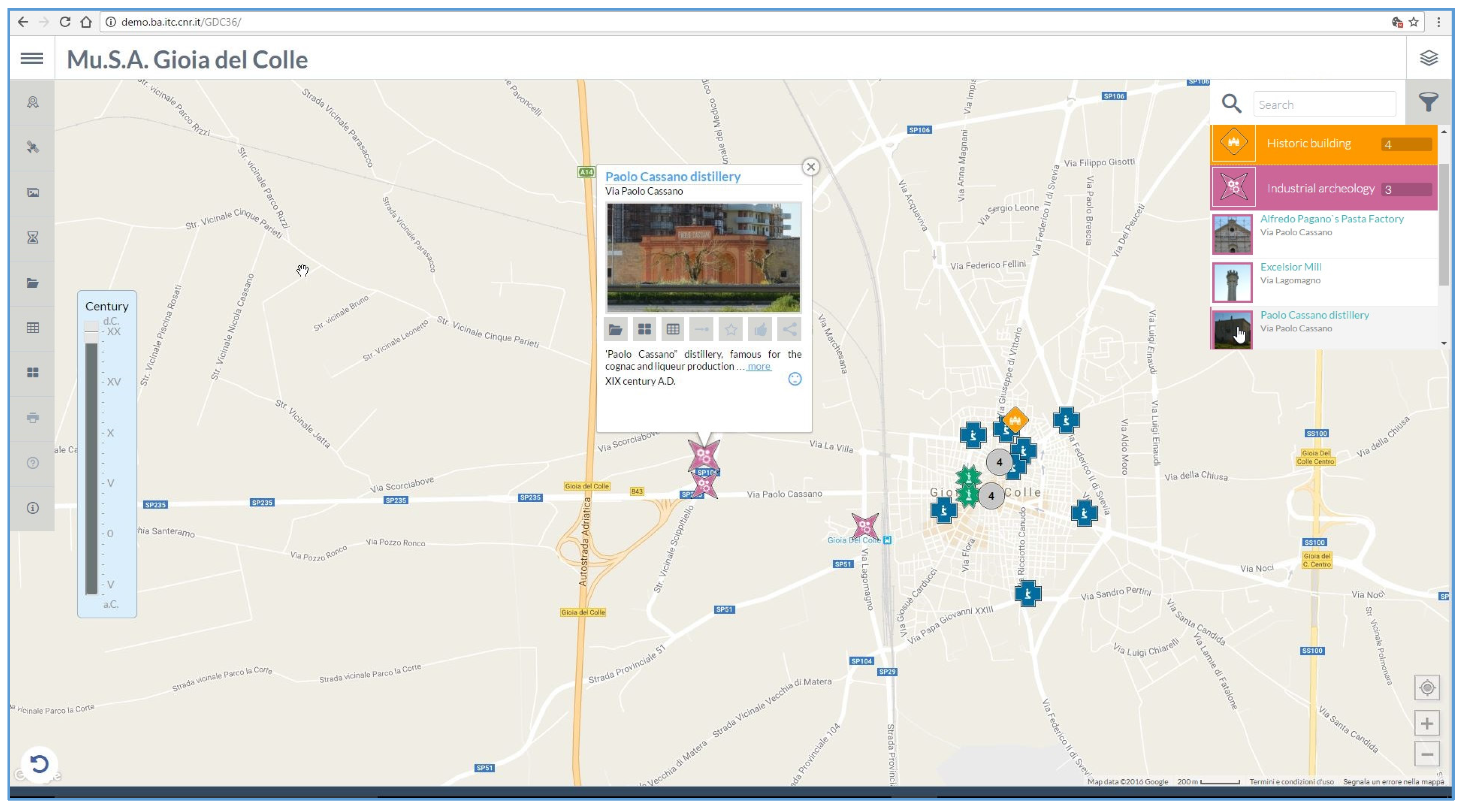1465x812 pixels.
Task: Open the hamburger main menu
Action: (x=32, y=59)
